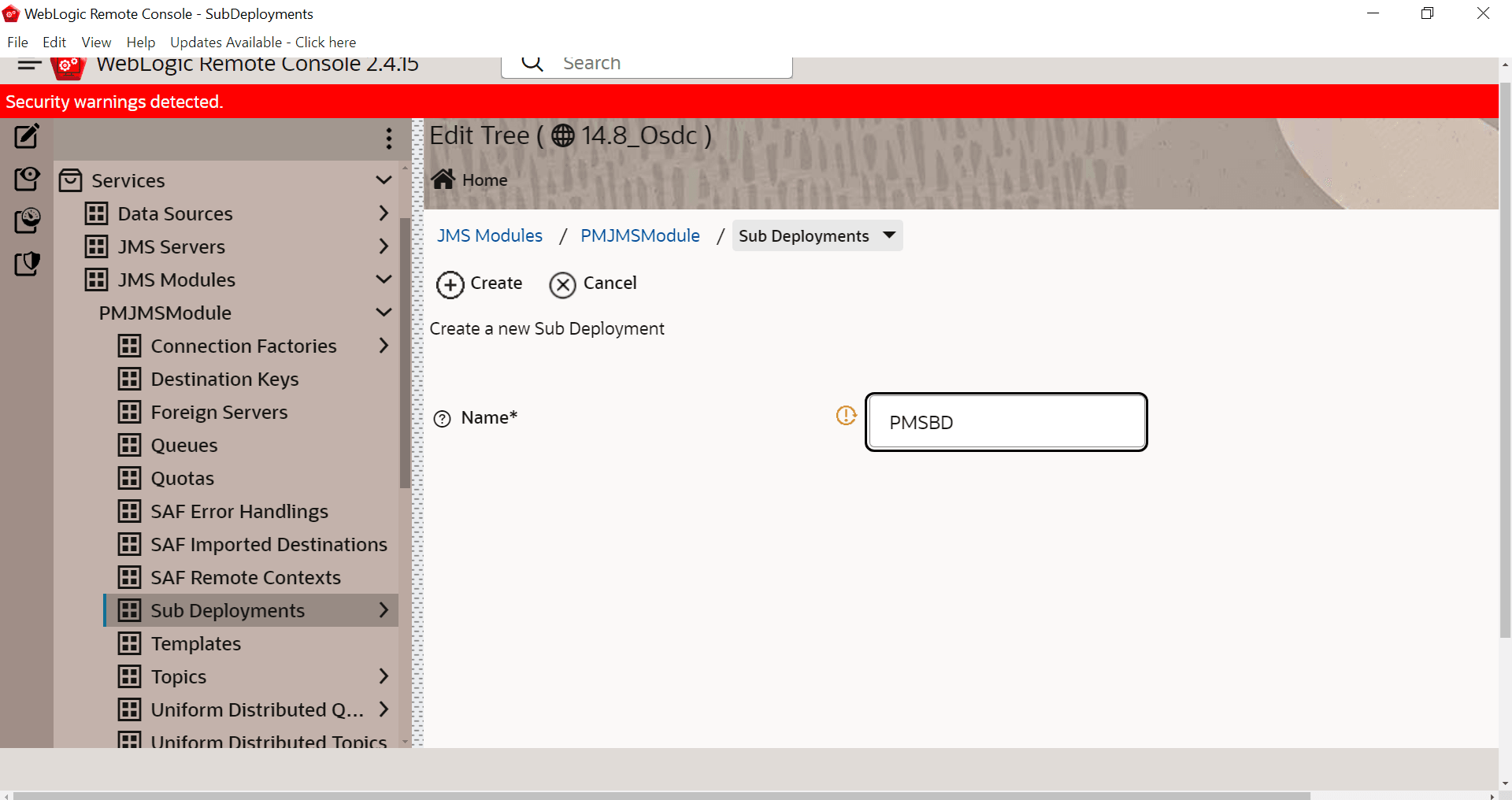Collapse the Services tree node
The width and height of the screenshot is (1512, 800).
[x=384, y=180]
